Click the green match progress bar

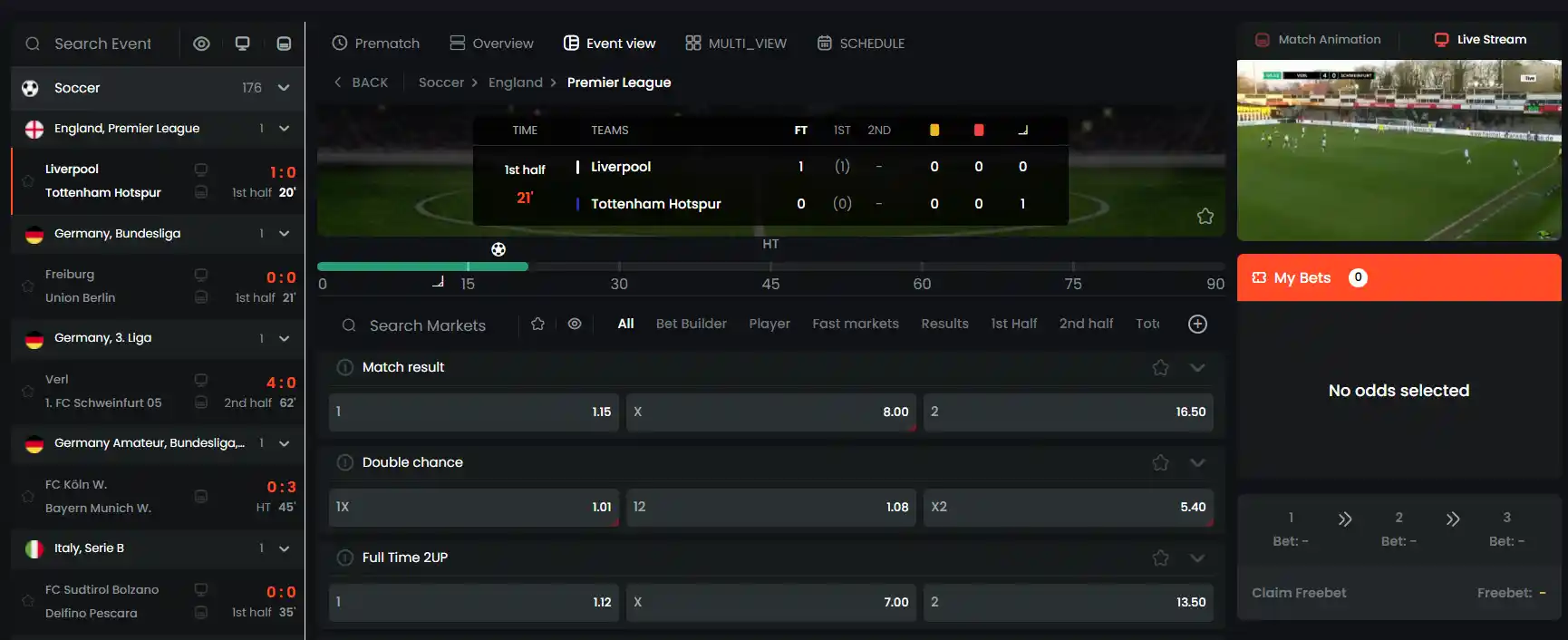tap(422, 267)
